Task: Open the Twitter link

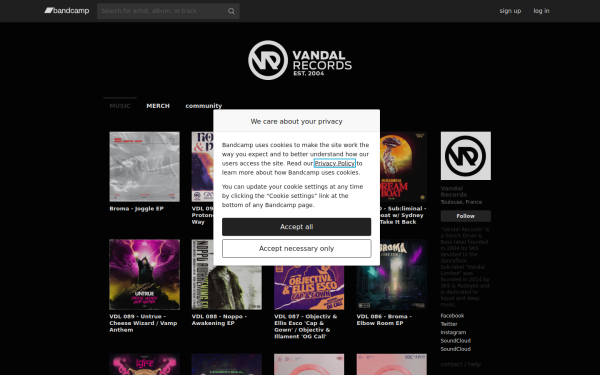Action: (x=449, y=324)
